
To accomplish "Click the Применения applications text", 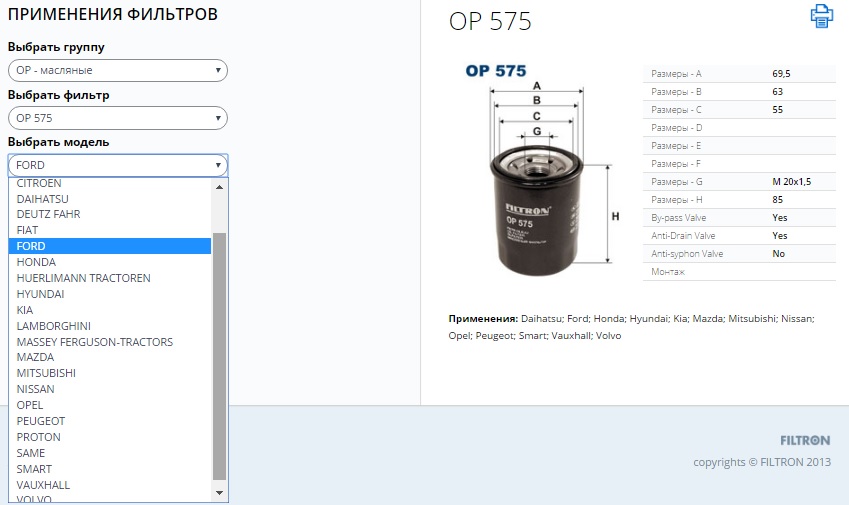I will (631, 327).
